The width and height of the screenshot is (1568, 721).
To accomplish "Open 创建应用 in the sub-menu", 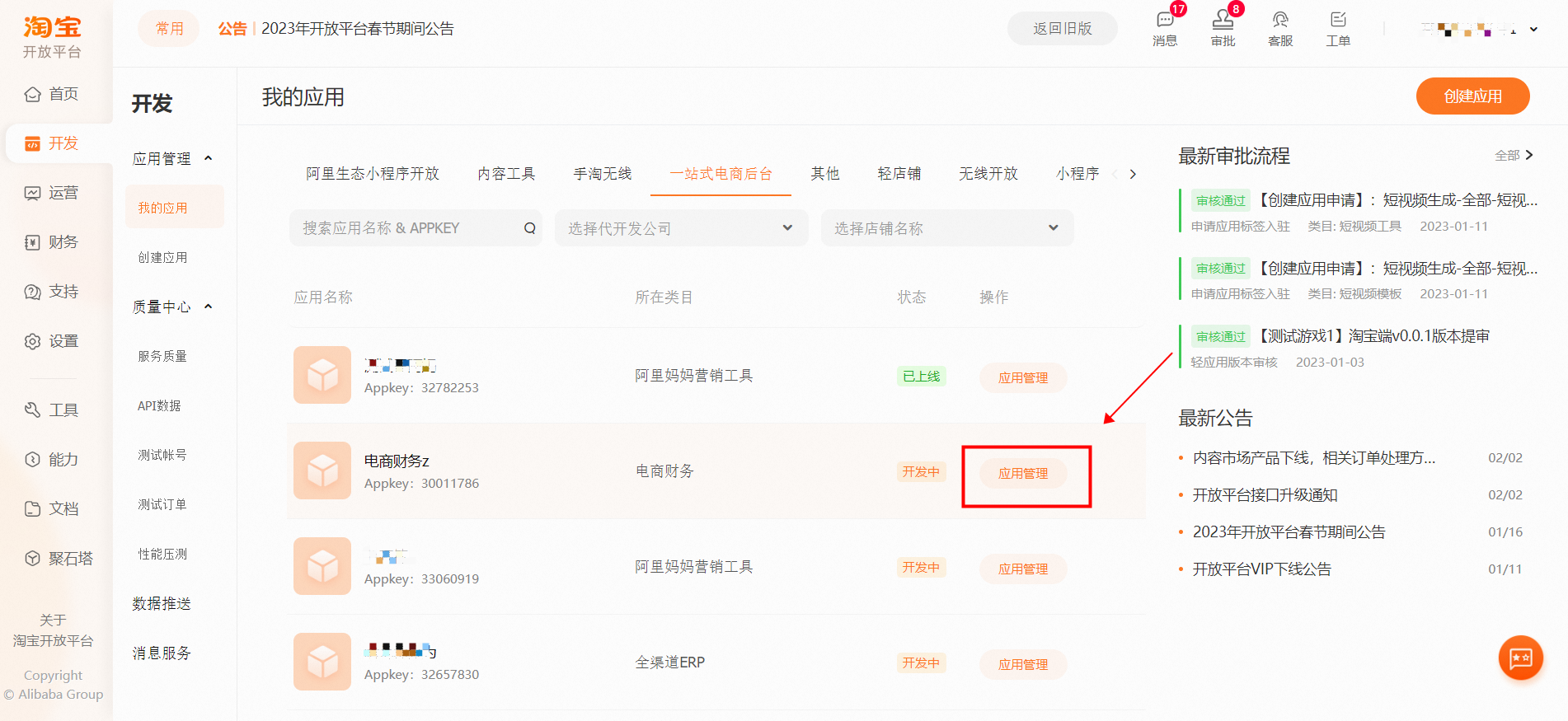I will click(x=162, y=258).
